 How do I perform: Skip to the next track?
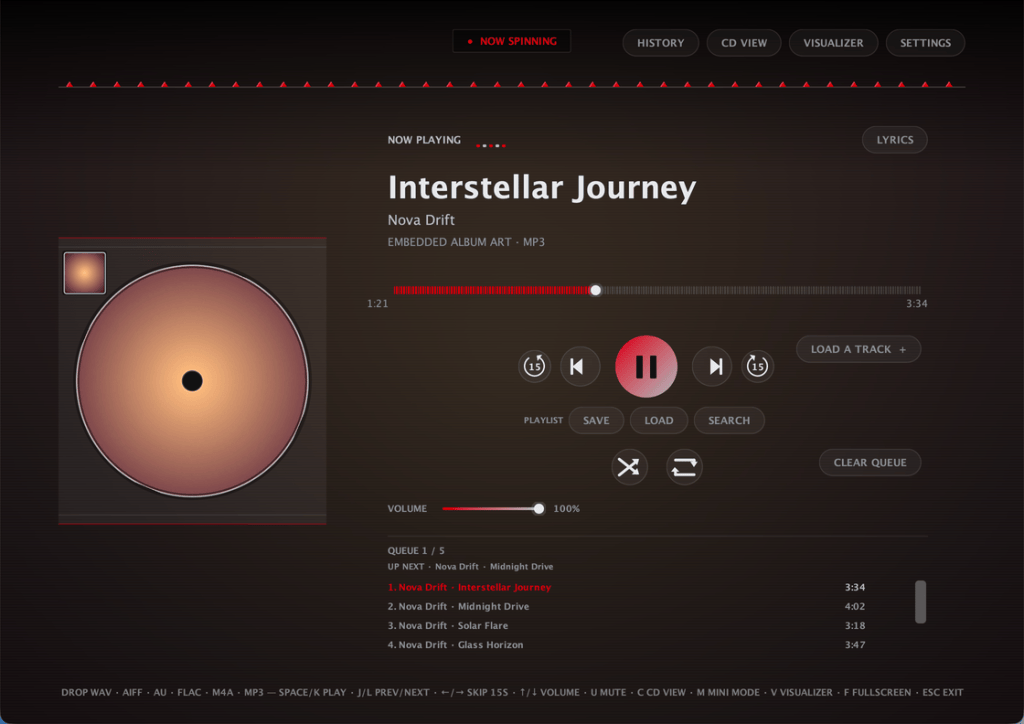coord(712,366)
